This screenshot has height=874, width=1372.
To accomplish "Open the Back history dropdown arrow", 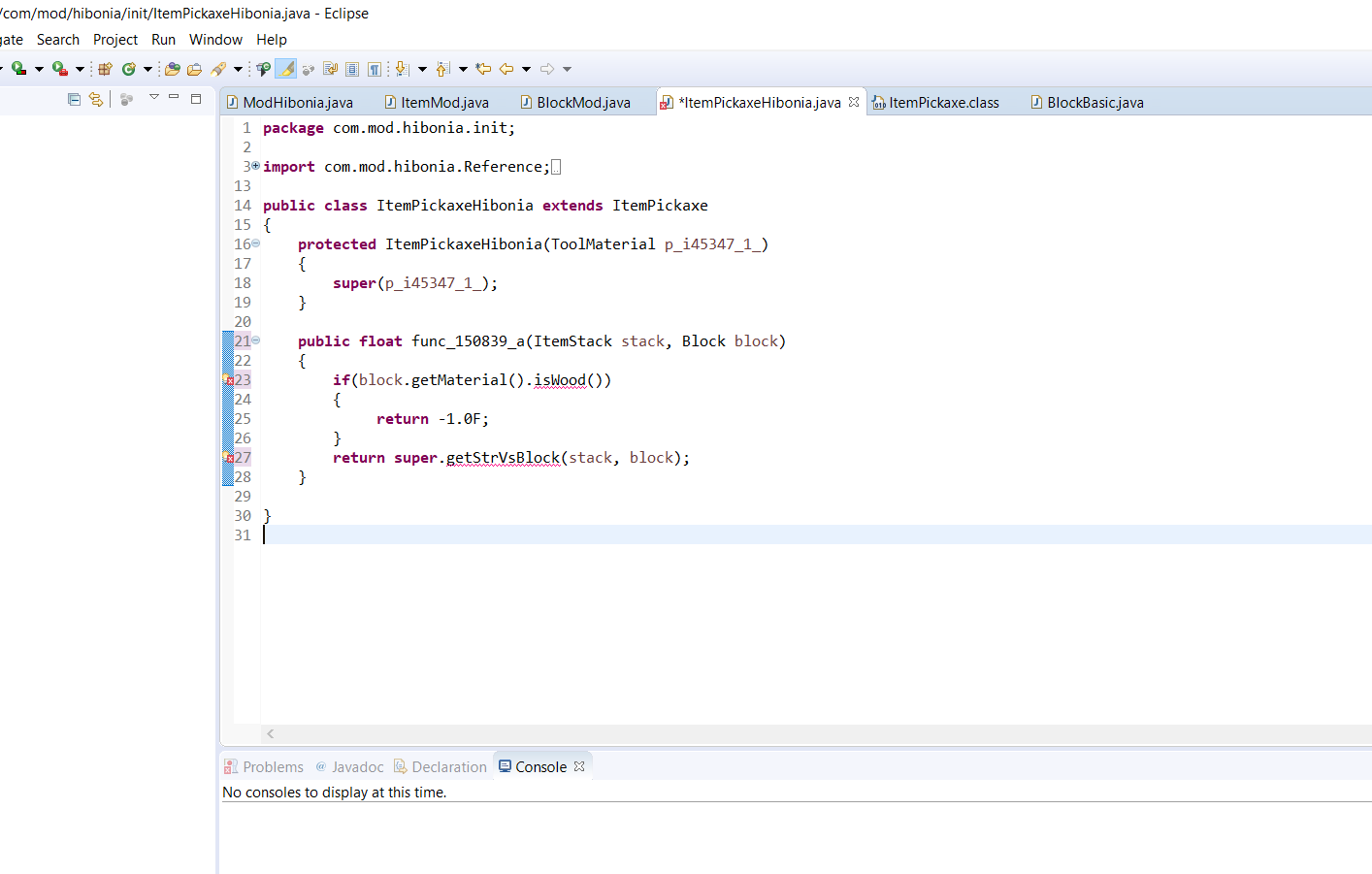I will tap(526, 69).
